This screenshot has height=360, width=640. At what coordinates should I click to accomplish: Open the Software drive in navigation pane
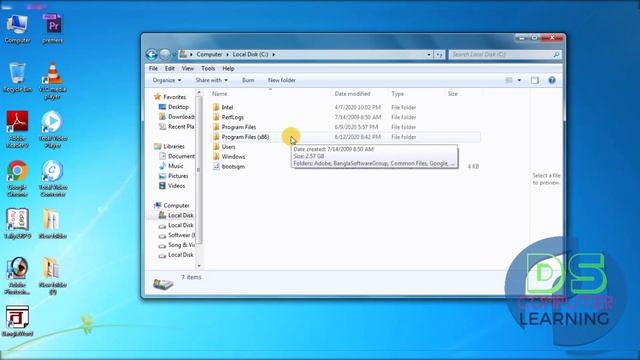(177, 235)
